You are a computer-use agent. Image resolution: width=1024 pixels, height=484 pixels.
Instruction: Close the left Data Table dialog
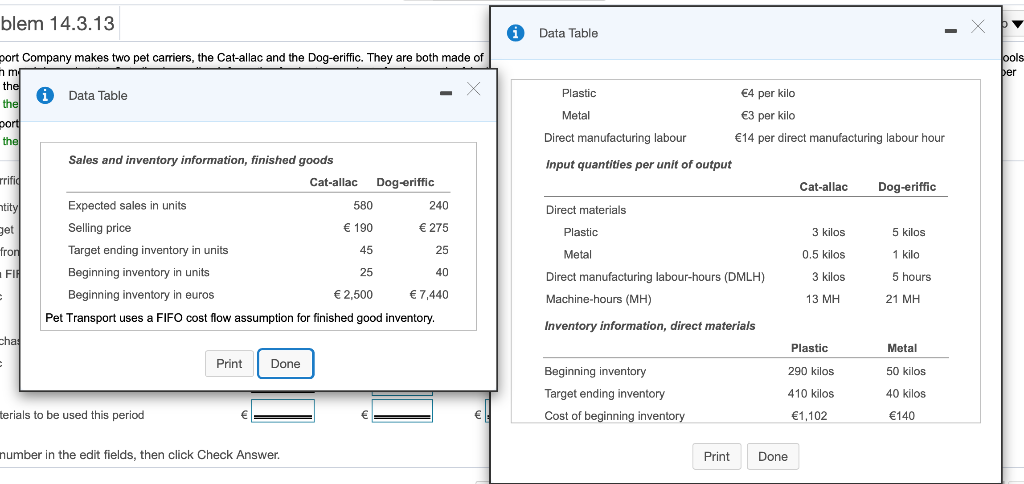click(x=473, y=89)
